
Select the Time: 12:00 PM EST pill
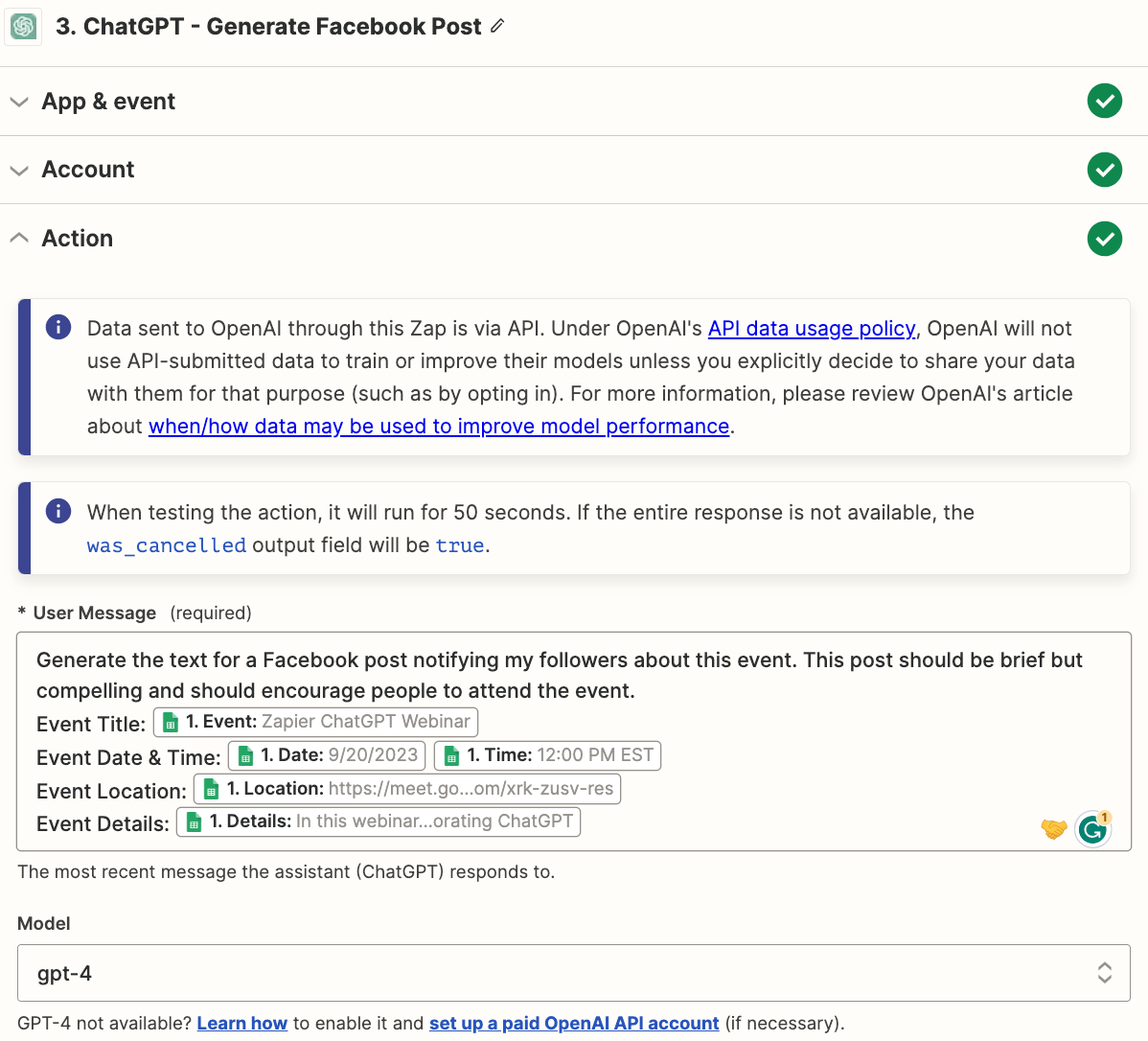click(547, 755)
